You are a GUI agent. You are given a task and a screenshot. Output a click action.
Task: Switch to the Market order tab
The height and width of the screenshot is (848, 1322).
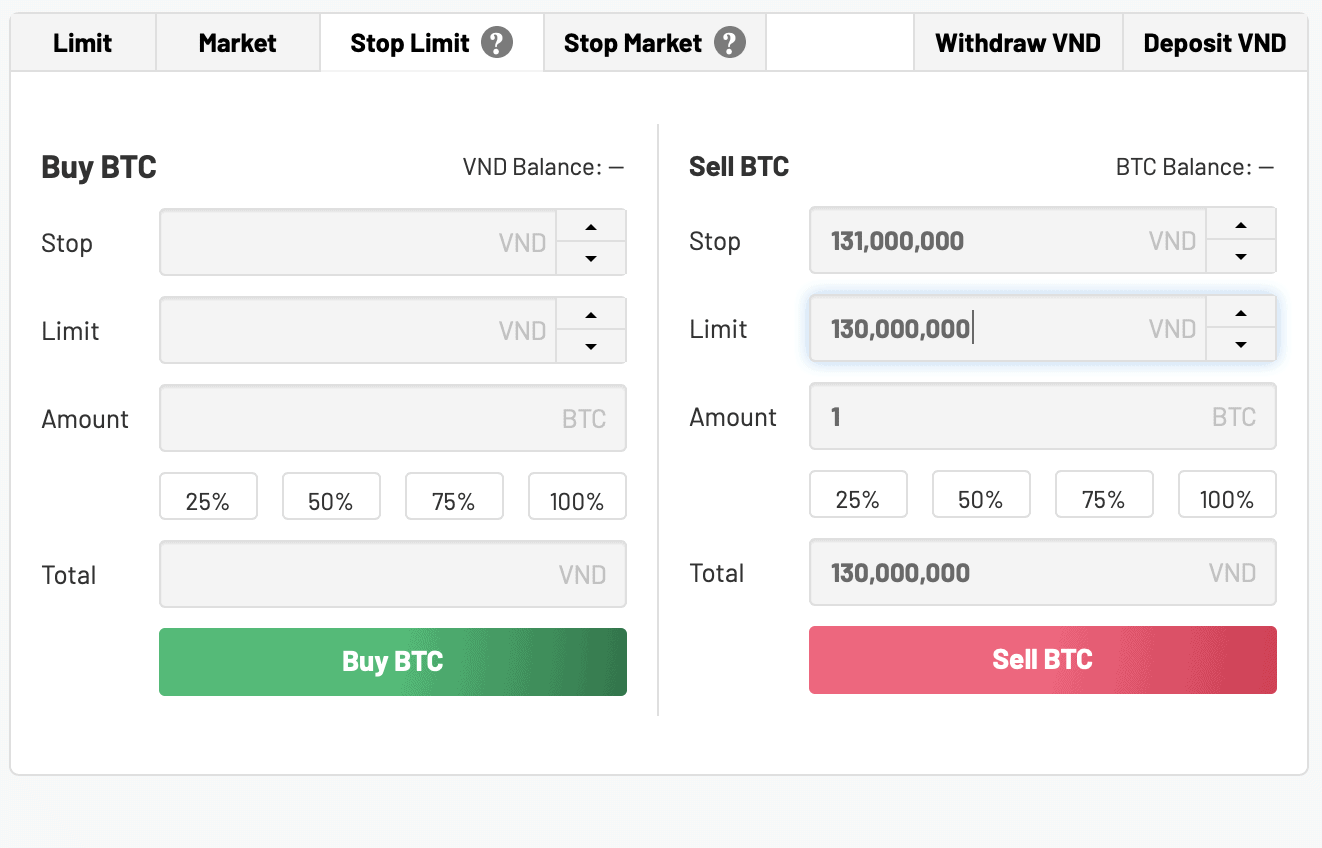pos(238,43)
